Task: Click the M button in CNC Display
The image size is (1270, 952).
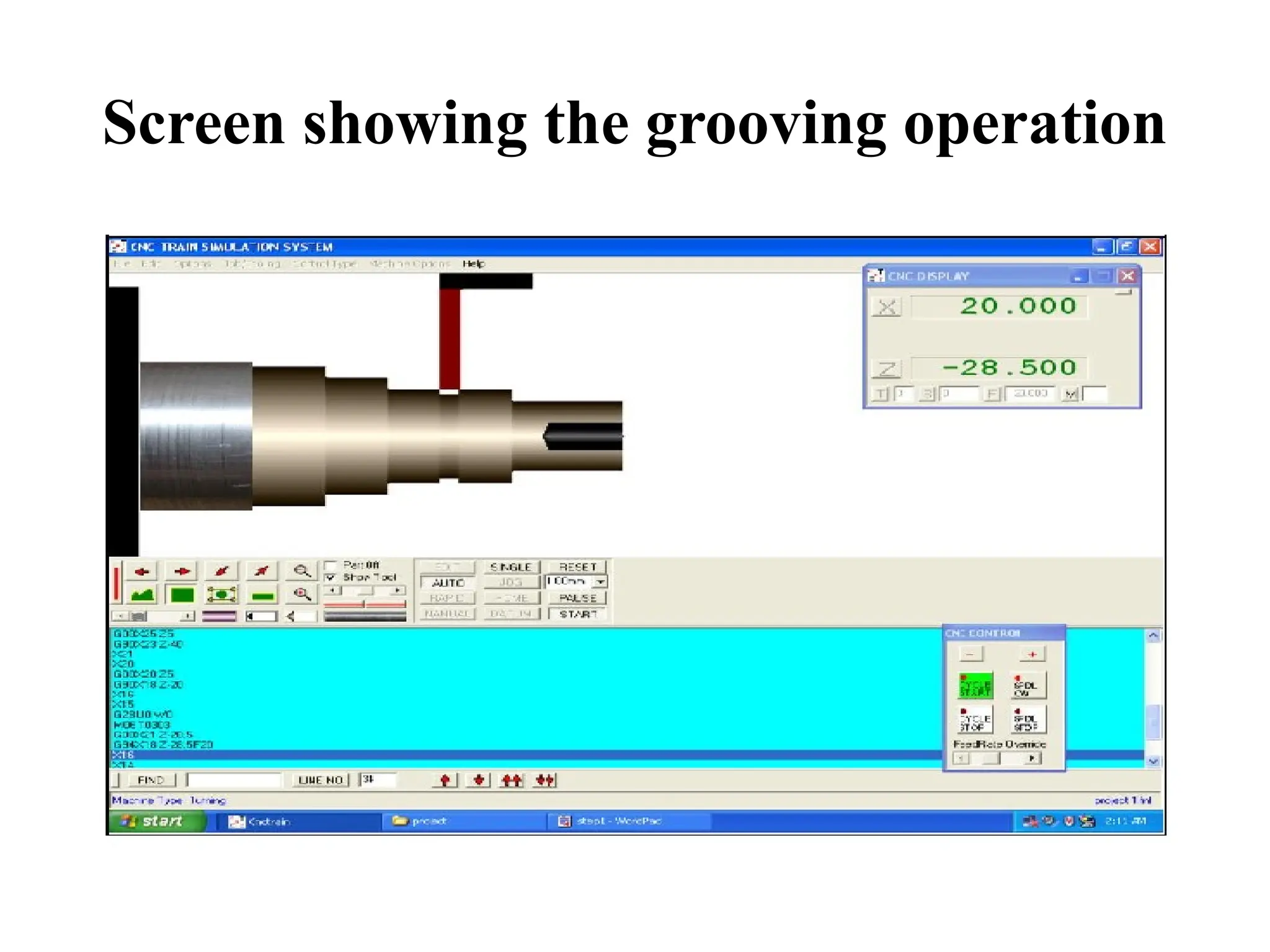Action: click(1070, 394)
